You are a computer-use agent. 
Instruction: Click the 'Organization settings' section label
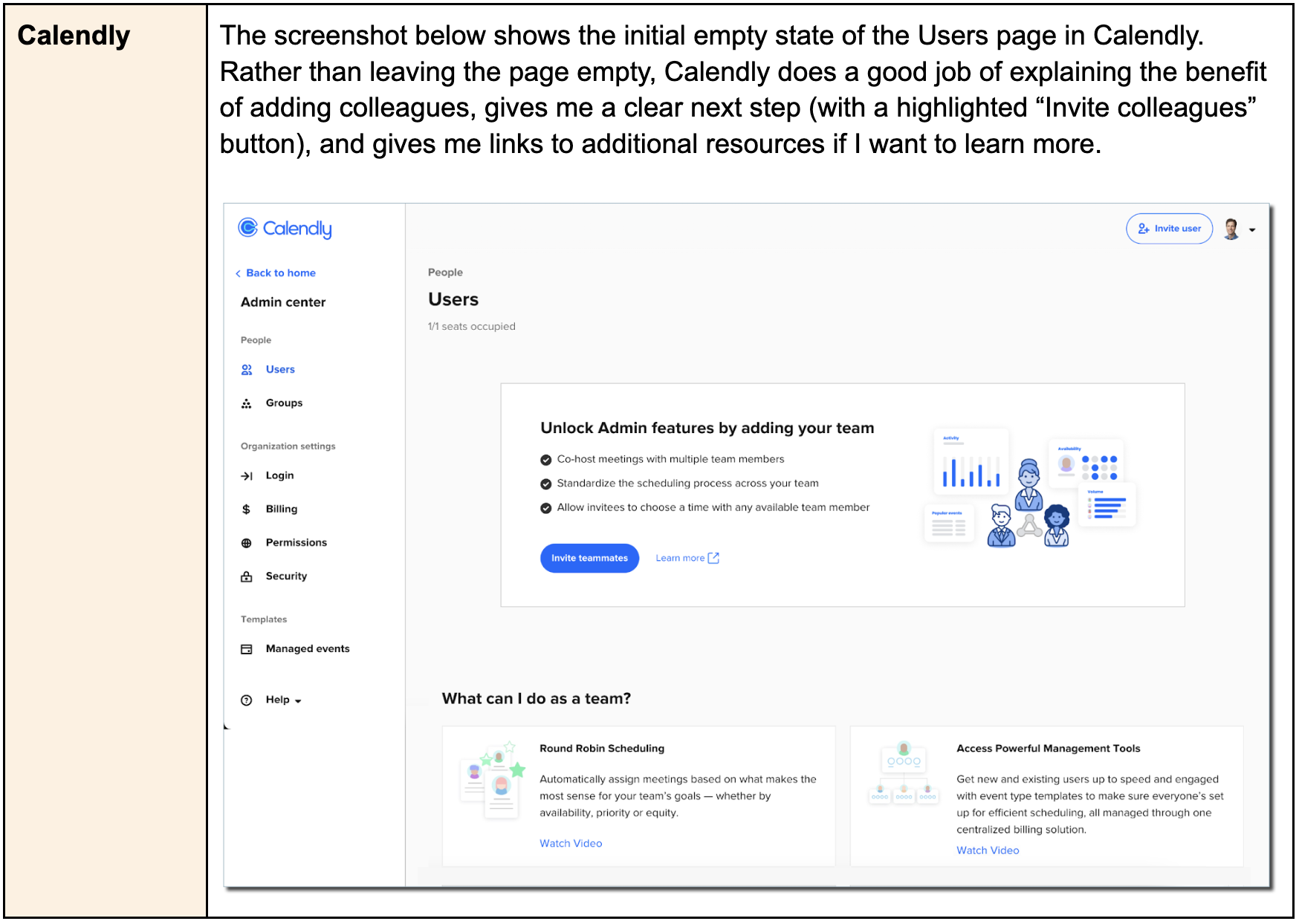point(288,446)
